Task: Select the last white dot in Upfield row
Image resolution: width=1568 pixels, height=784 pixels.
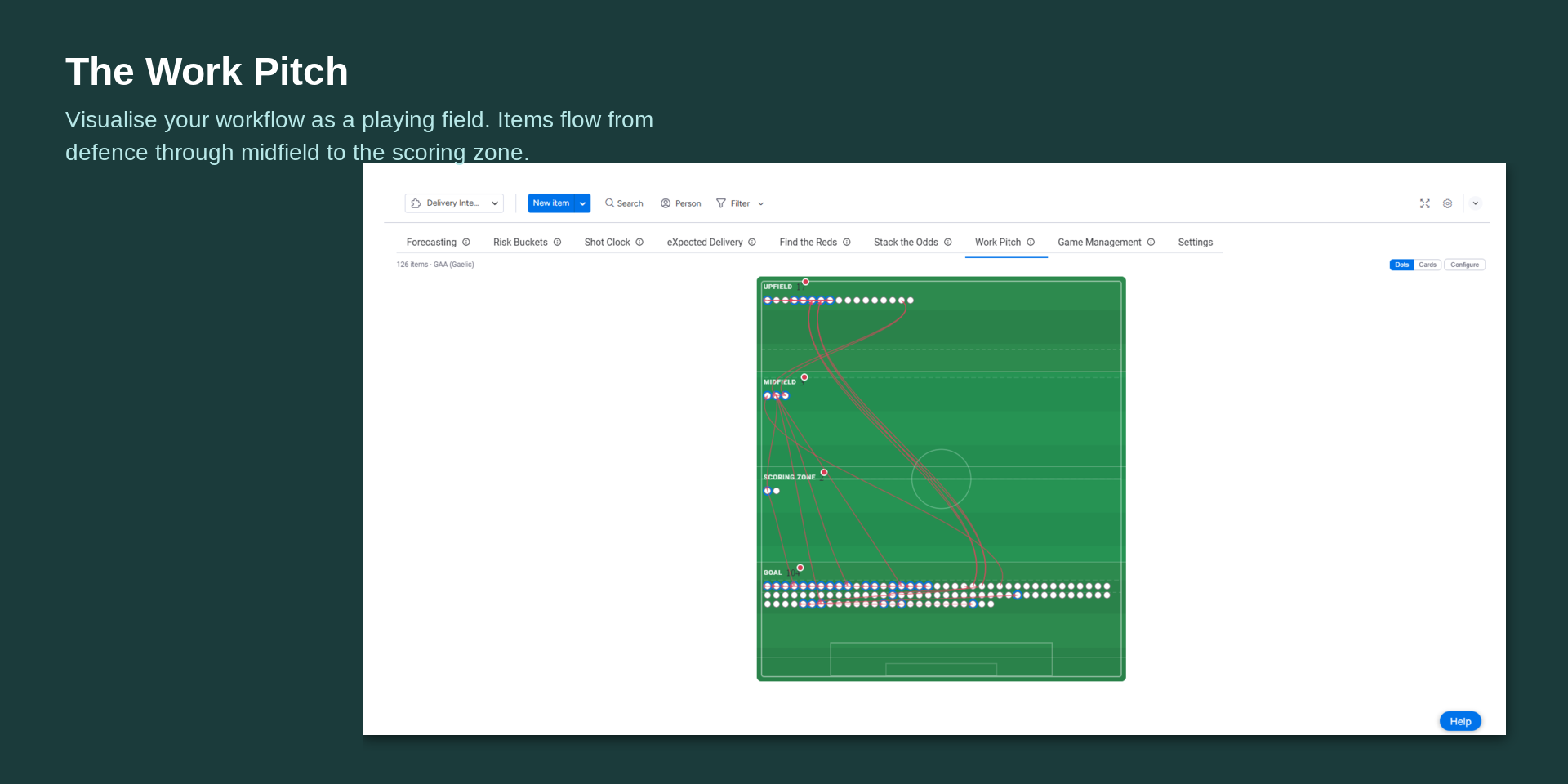Action: click(x=911, y=301)
